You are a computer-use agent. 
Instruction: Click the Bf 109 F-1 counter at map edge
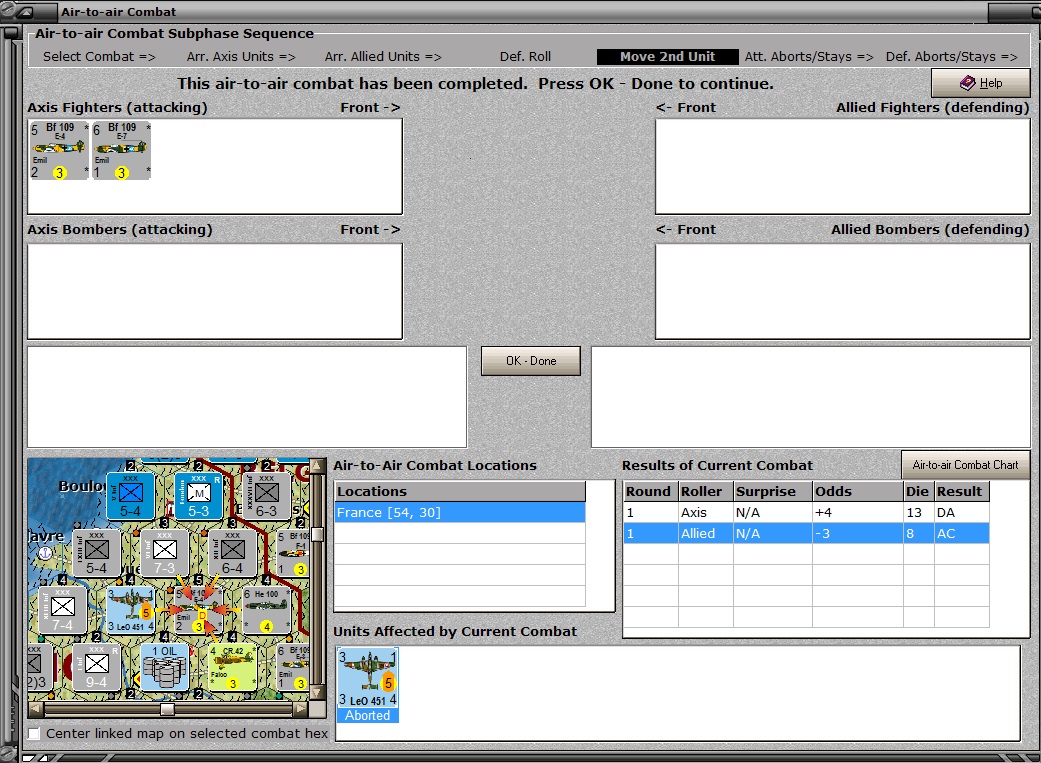click(x=292, y=552)
